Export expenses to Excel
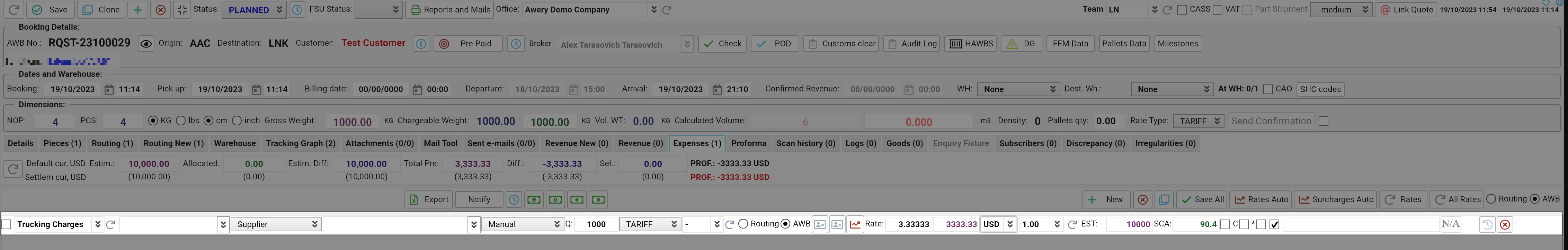 [x=429, y=199]
